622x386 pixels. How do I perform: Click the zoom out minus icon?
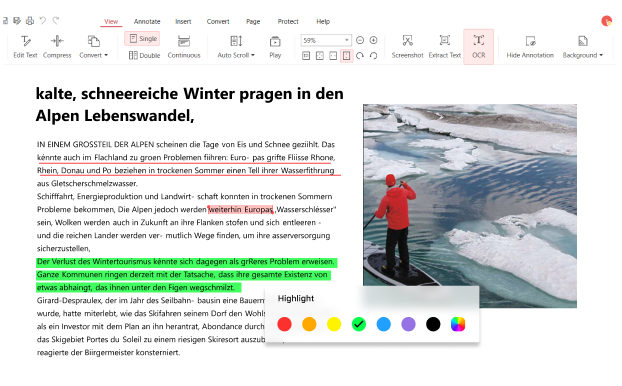click(360, 40)
